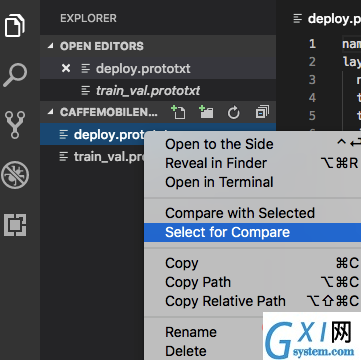The height and width of the screenshot is (360, 361).
Task: Click the Refresh Explorer icon
Action: [x=234, y=113]
